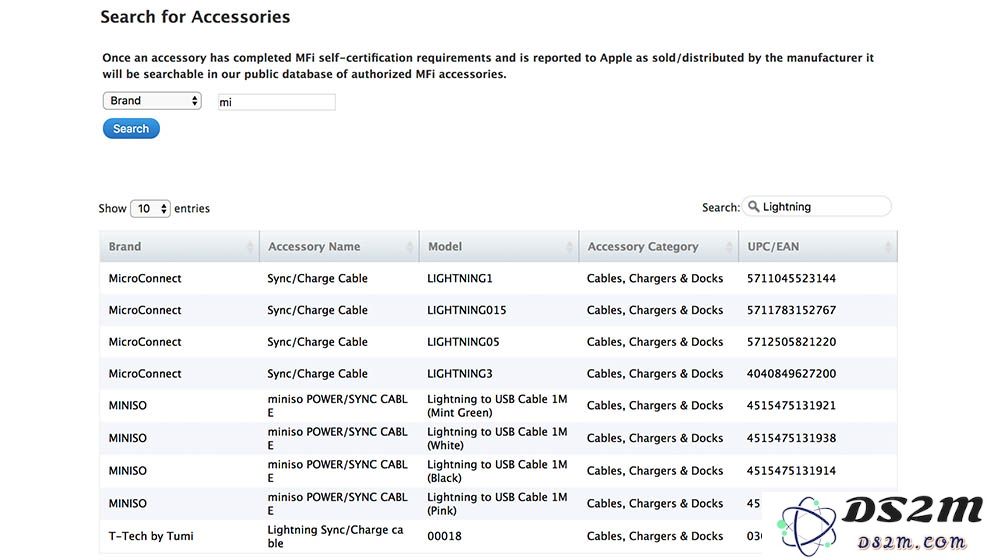Click the sort arrows icon in UPC/EAN header

point(888,247)
